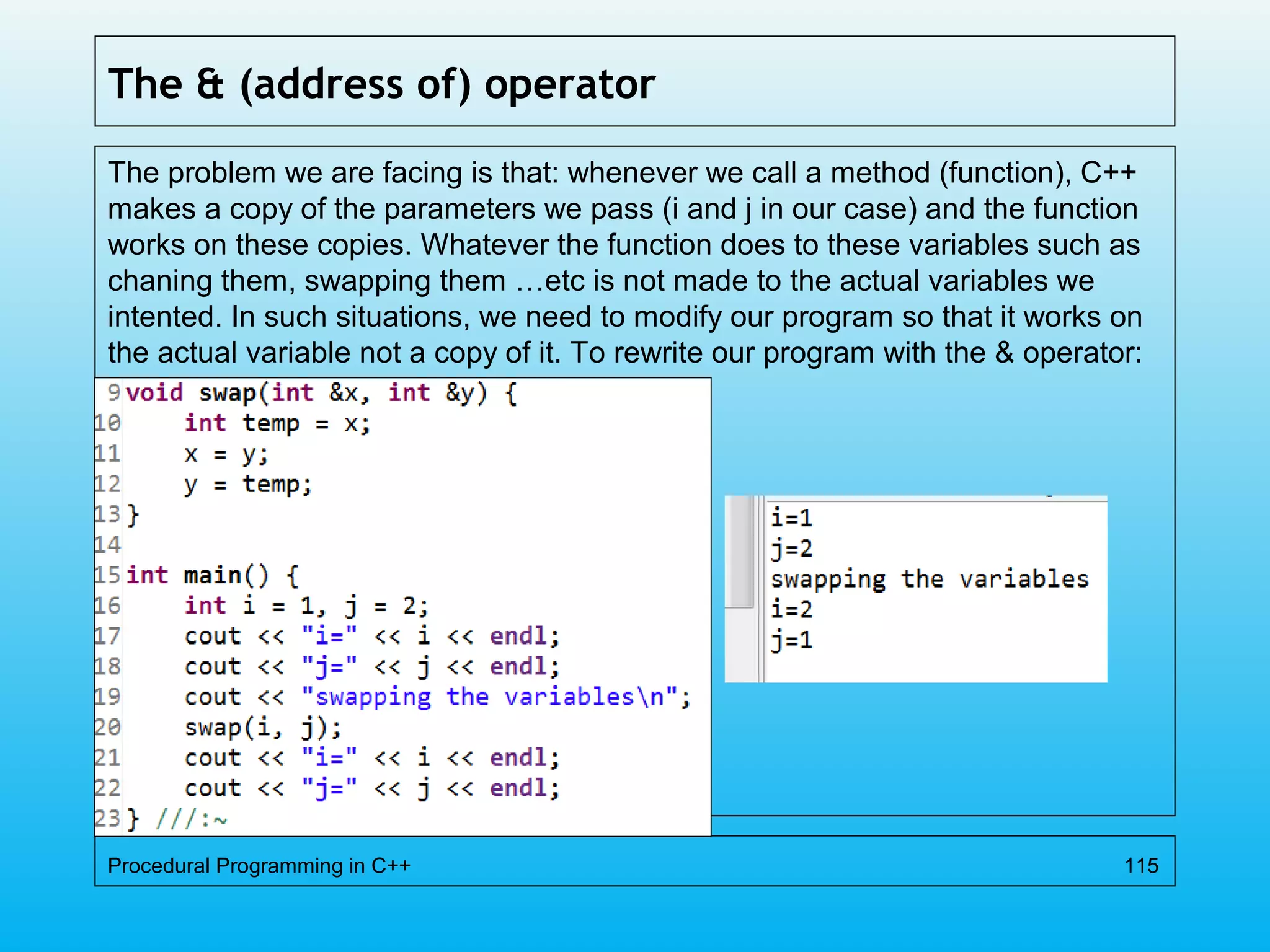The height and width of the screenshot is (952, 1270).
Task: Click line 17 cout statement printing "i="
Action: click(372, 637)
